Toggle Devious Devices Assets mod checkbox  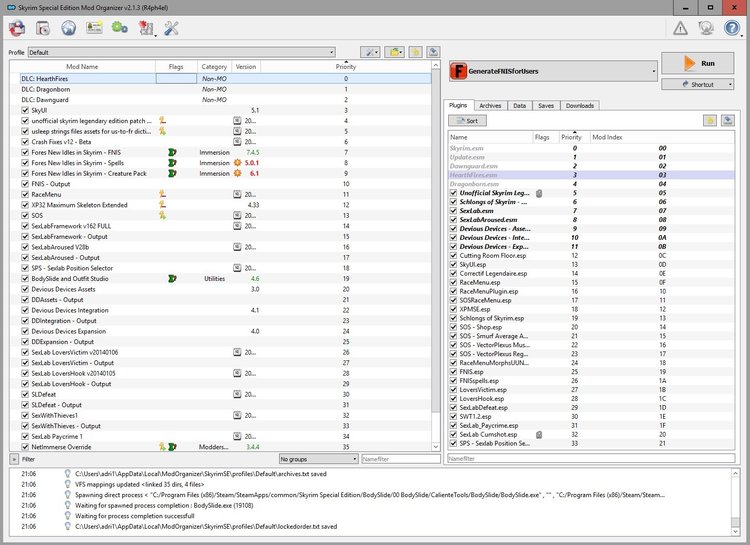click(x=25, y=289)
